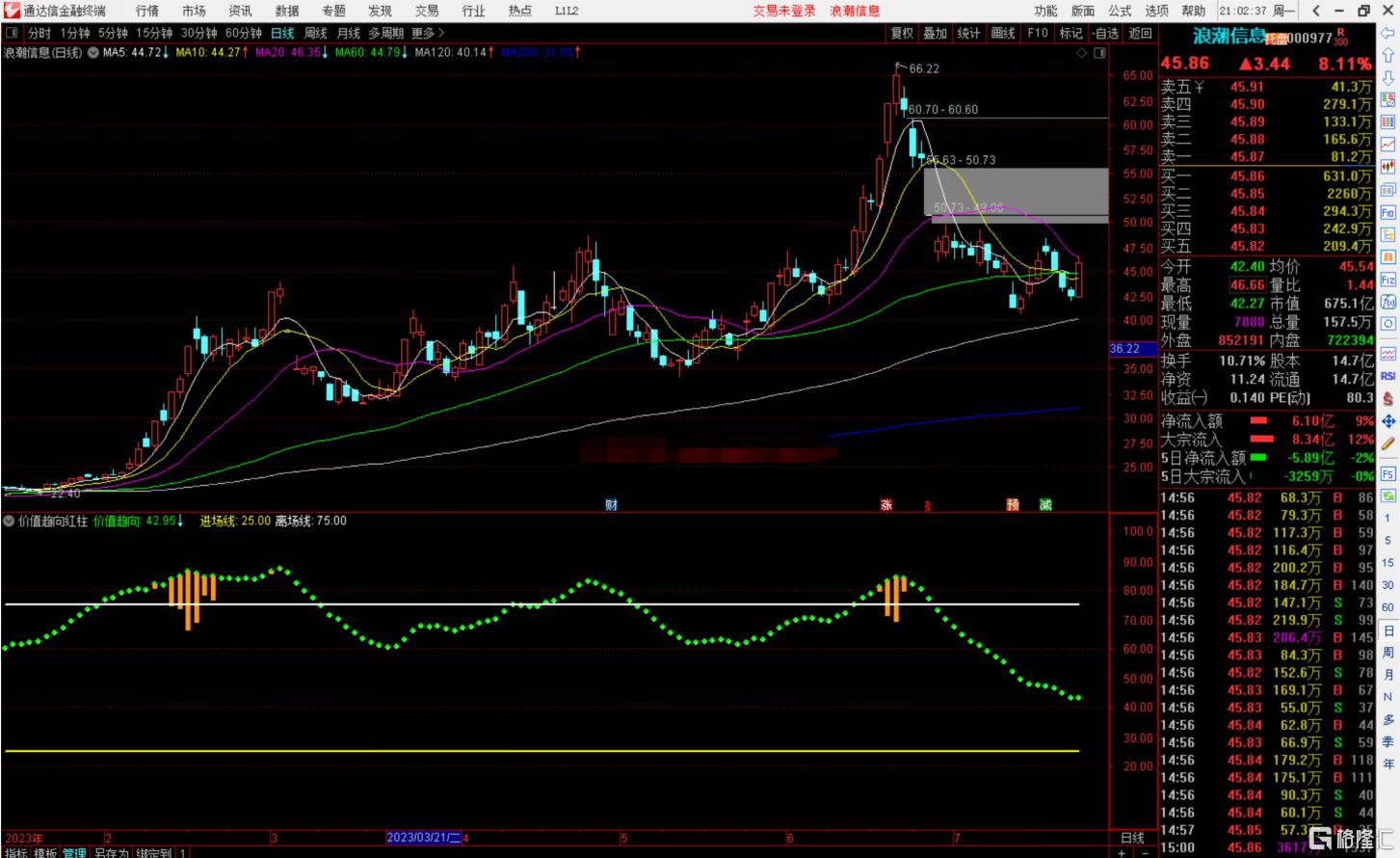Select the 季 period shortcut in right sidebar
This screenshot has height=858, width=1400.
click(x=1387, y=740)
